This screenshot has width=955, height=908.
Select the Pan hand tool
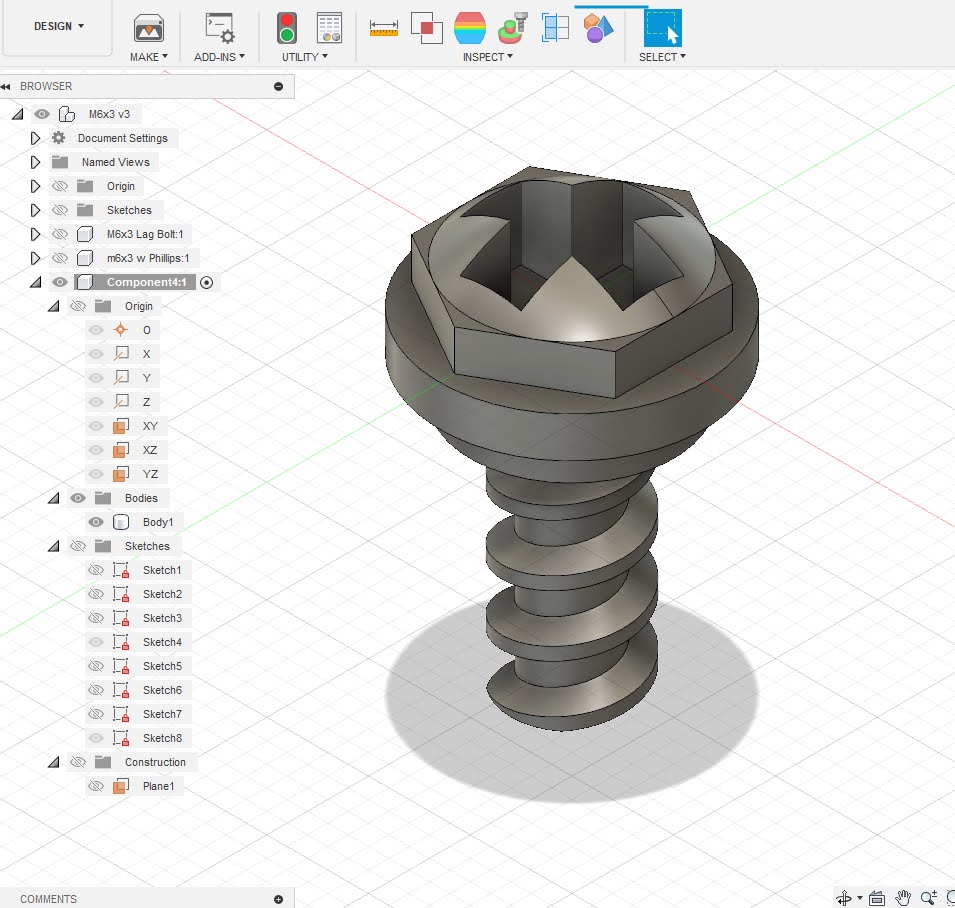(903, 898)
